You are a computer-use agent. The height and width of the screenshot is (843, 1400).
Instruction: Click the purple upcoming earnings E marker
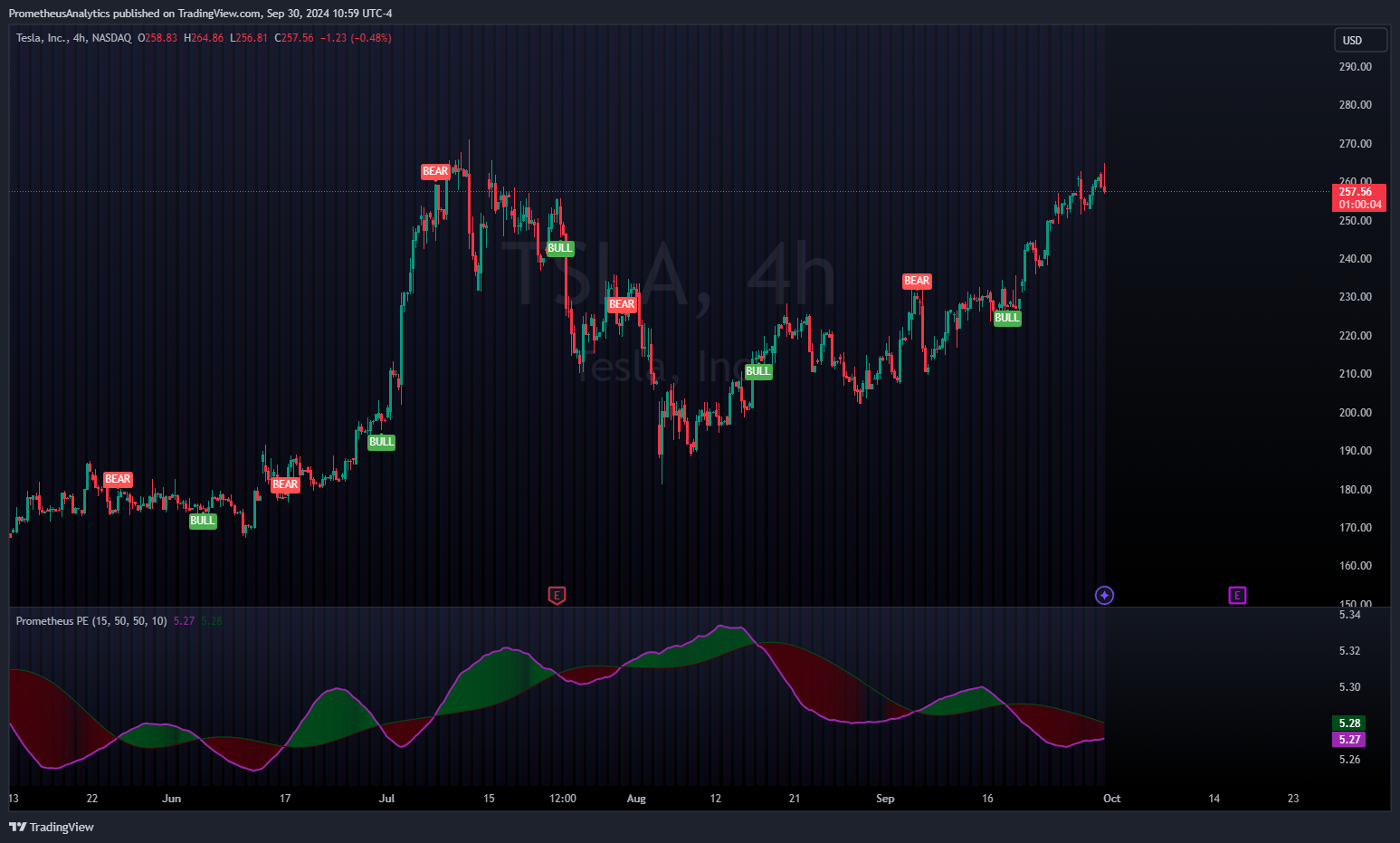pos(1237,595)
